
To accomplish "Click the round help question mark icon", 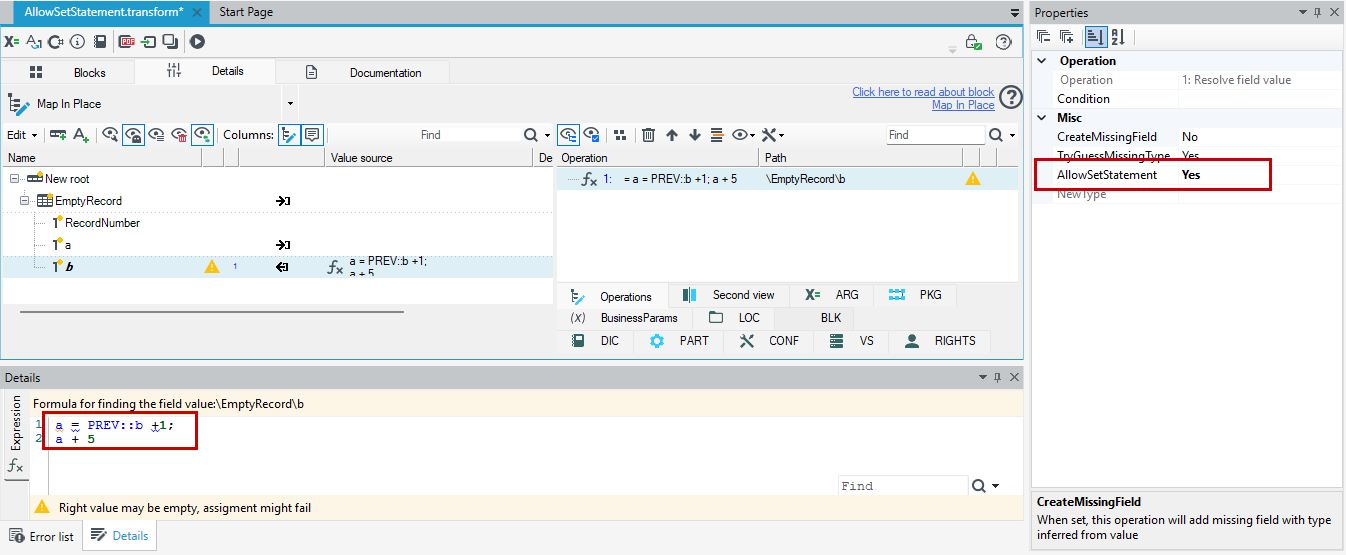I will 1011,97.
